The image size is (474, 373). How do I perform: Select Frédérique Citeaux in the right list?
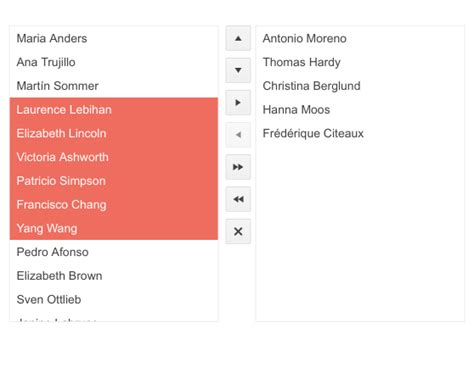[360, 133]
